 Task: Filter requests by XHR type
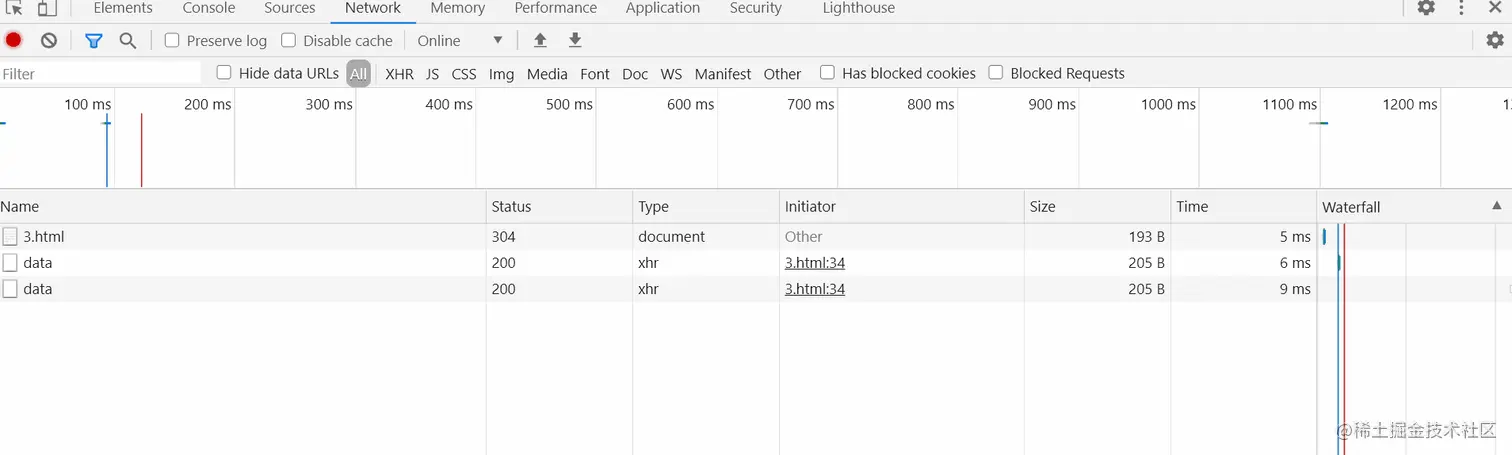[x=399, y=73]
